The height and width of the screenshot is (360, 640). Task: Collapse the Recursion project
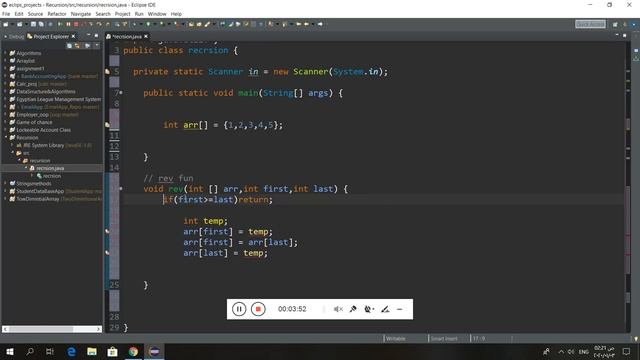(5, 138)
